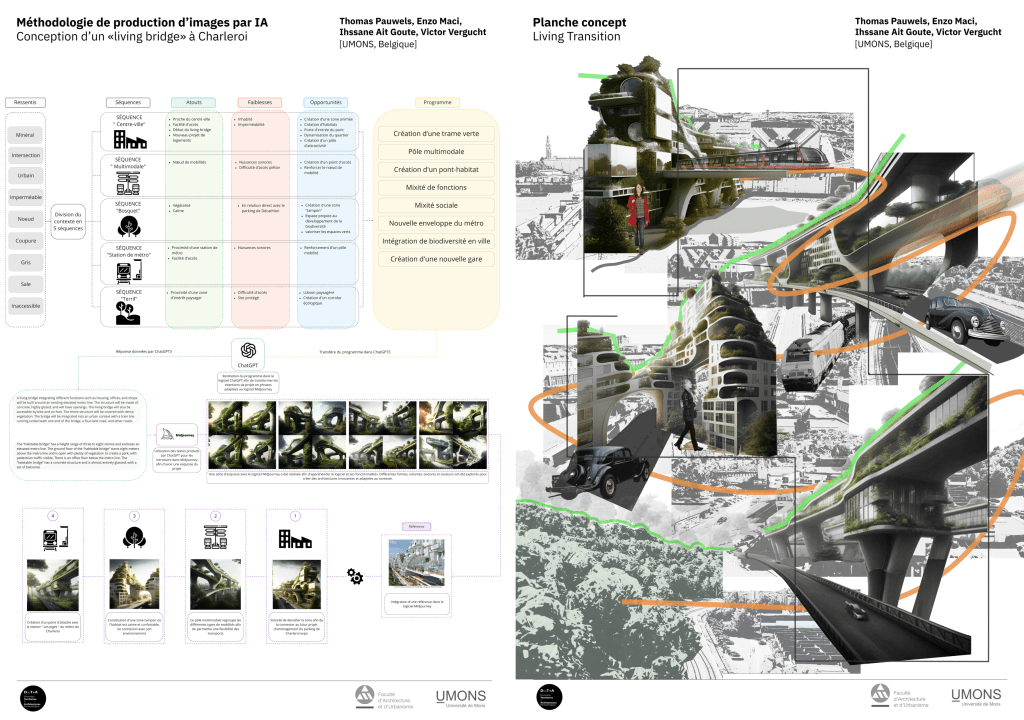Click the landscape icon in the Terril sequence row
This screenshot has height=720, width=1024.
click(x=129, y=311)
